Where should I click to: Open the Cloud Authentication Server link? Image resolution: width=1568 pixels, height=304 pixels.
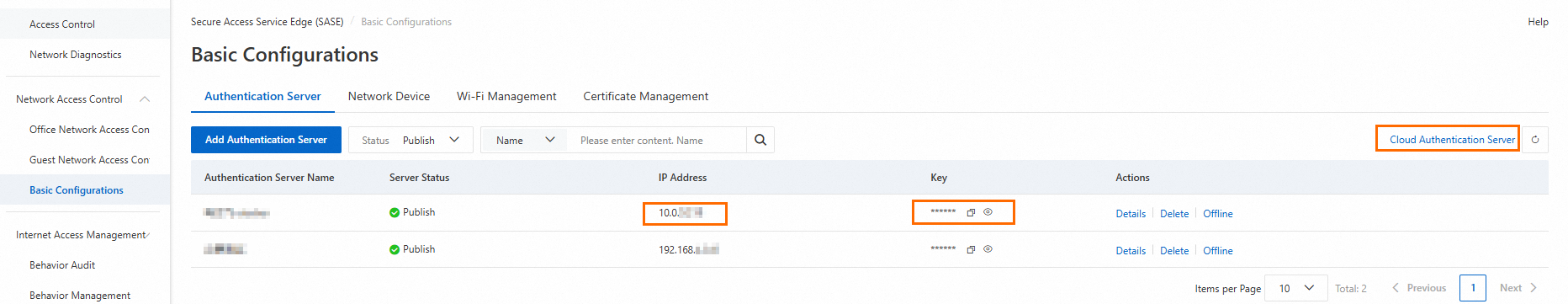click(x=1452, y=140)
